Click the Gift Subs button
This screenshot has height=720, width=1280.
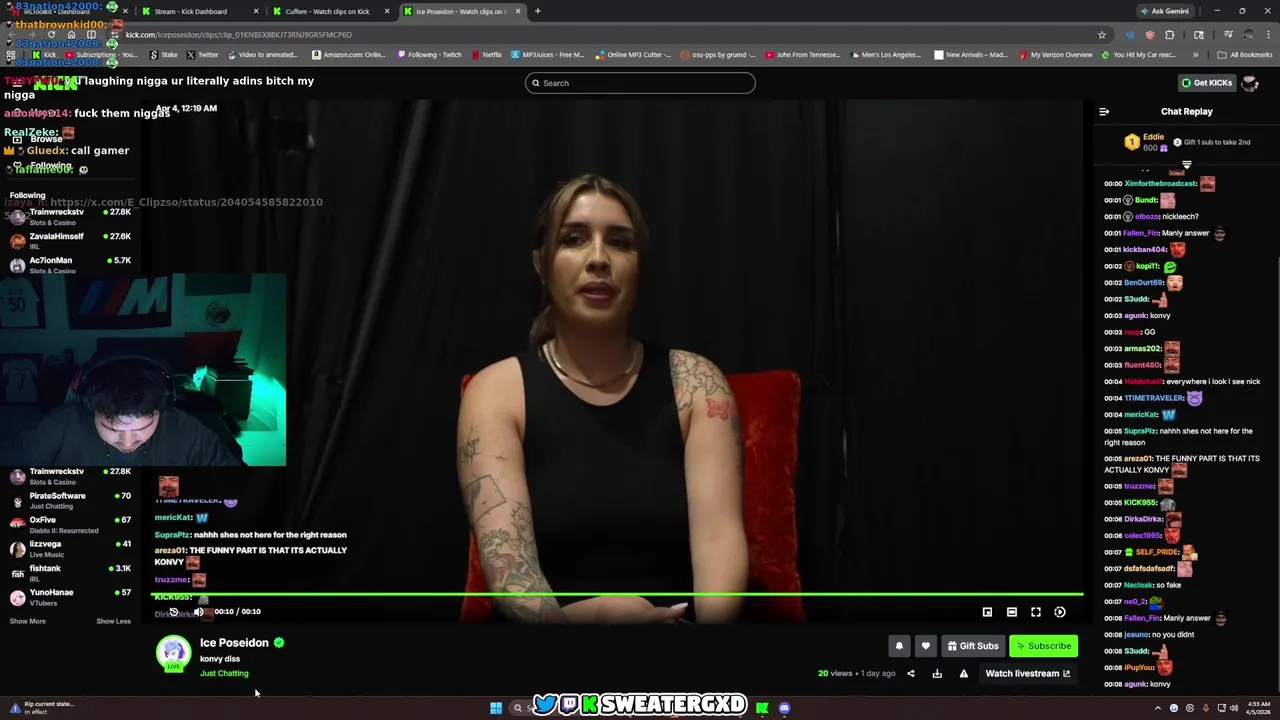pyautogui.click(x=973, y=646)
